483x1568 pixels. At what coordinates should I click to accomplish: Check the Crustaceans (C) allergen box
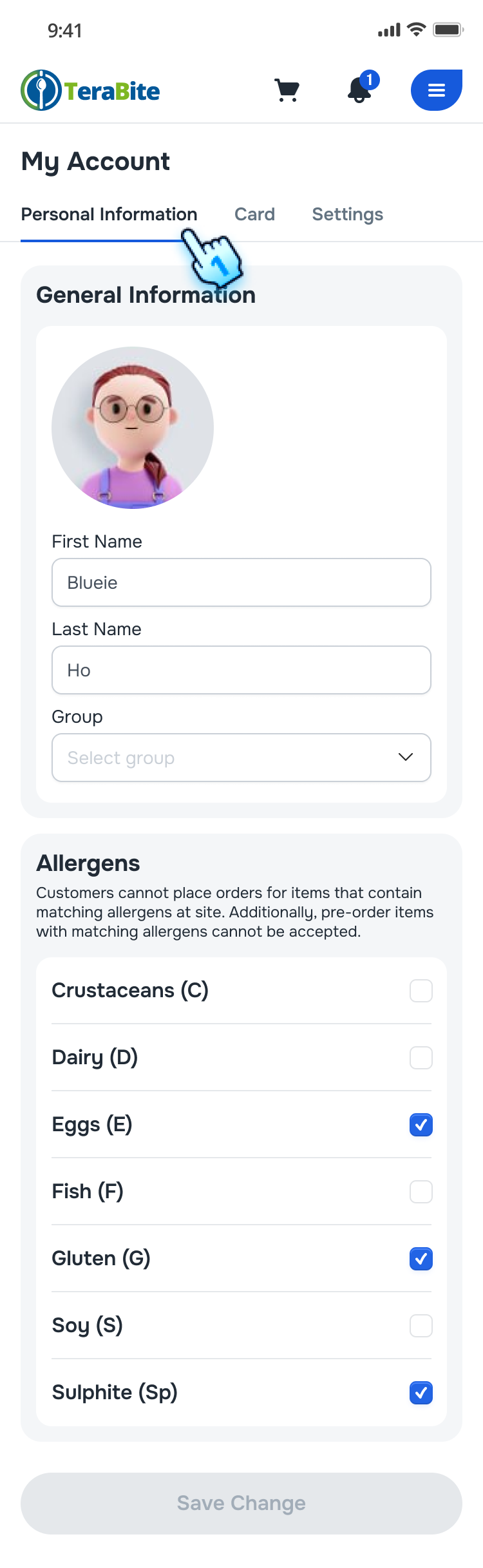[421, 991]
